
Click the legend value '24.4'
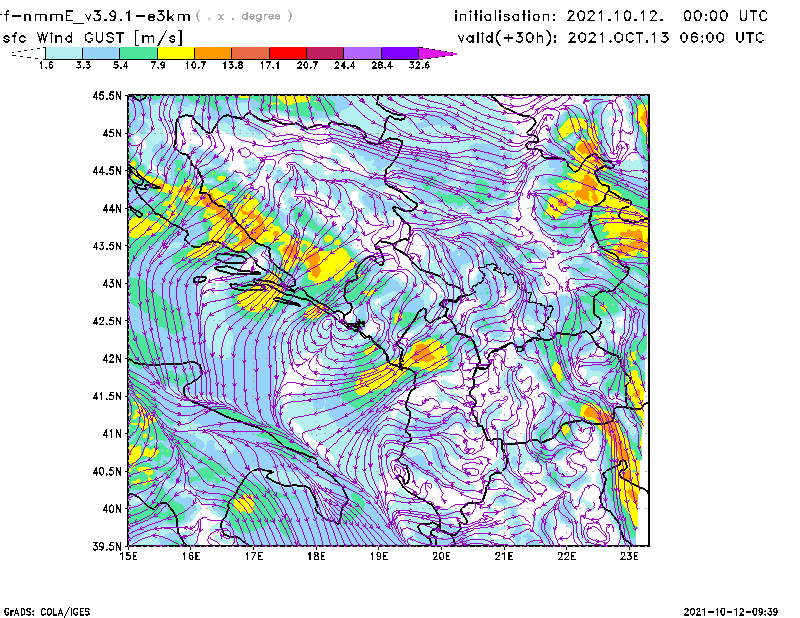(344, 65)
